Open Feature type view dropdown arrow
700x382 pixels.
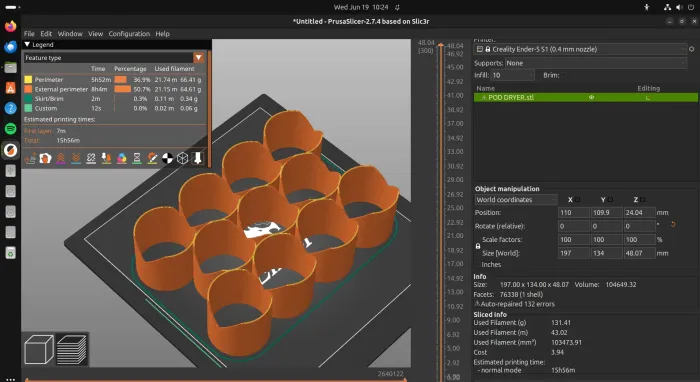(x=198, y=58)
